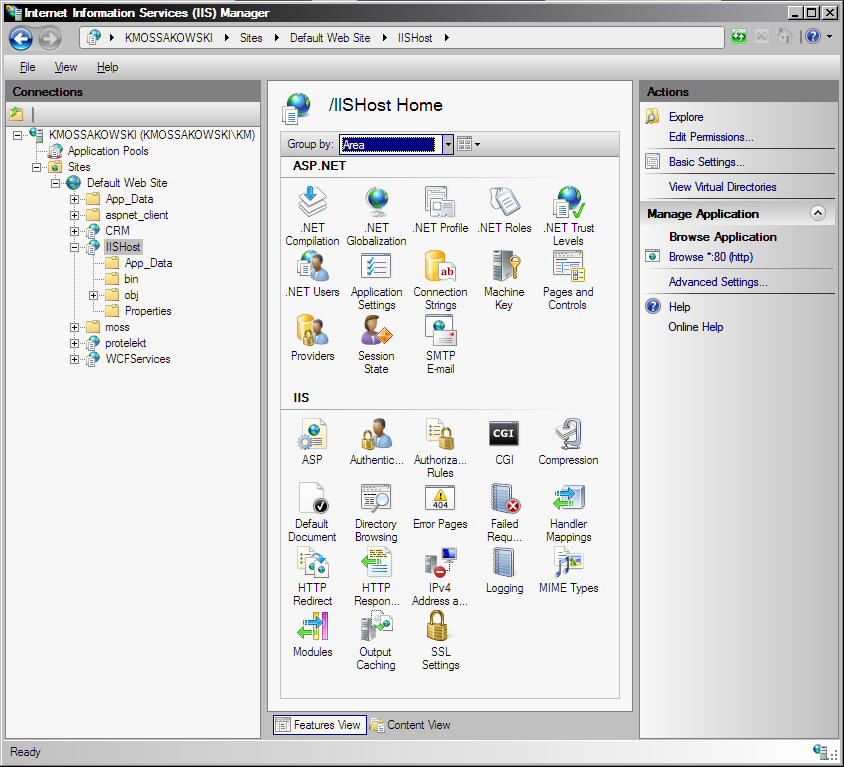Open Authentication feature
Image resolution: width=844 pixels, height=767 pixels.
(376, 442)
